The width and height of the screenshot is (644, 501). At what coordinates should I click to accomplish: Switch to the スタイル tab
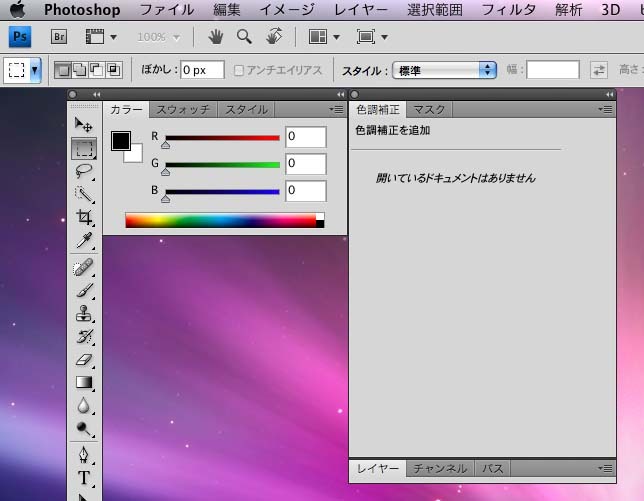pyautogui.click(x=246, y=110)
